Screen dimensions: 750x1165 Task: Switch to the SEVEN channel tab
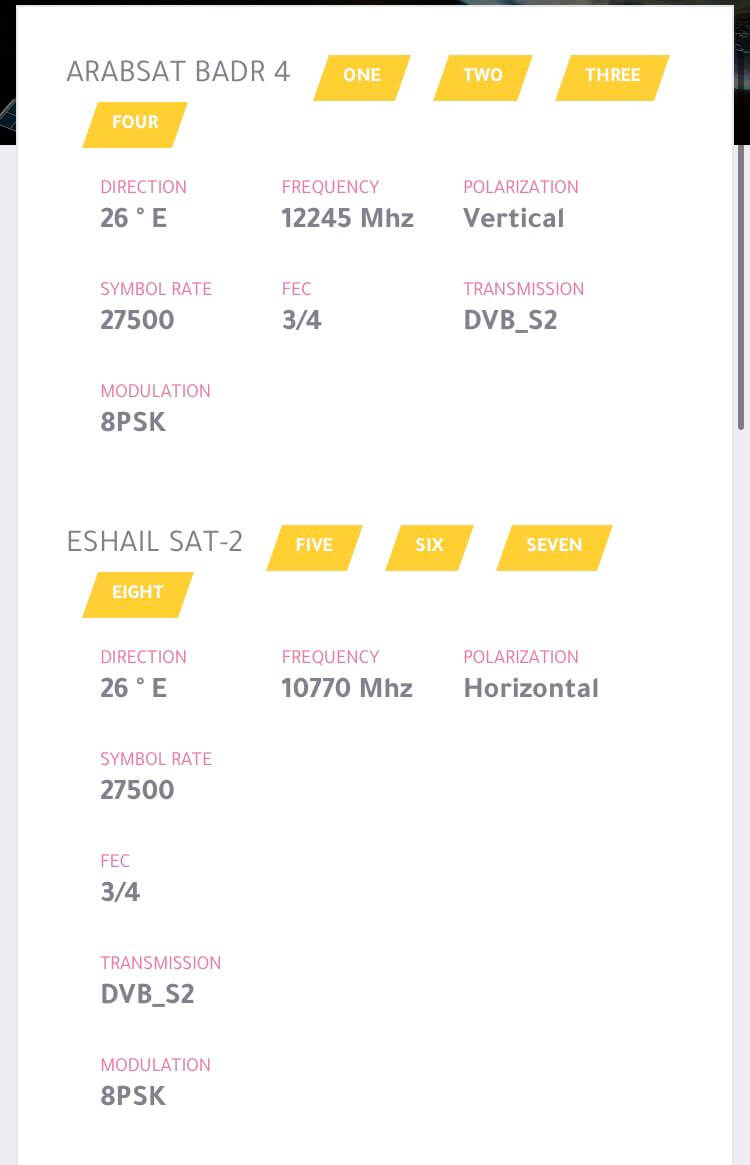tap(555, 548)
